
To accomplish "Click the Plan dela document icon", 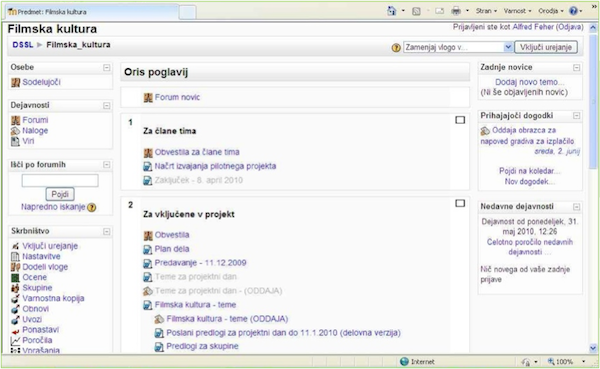I will pyautogui.click(x=148, y=250).
